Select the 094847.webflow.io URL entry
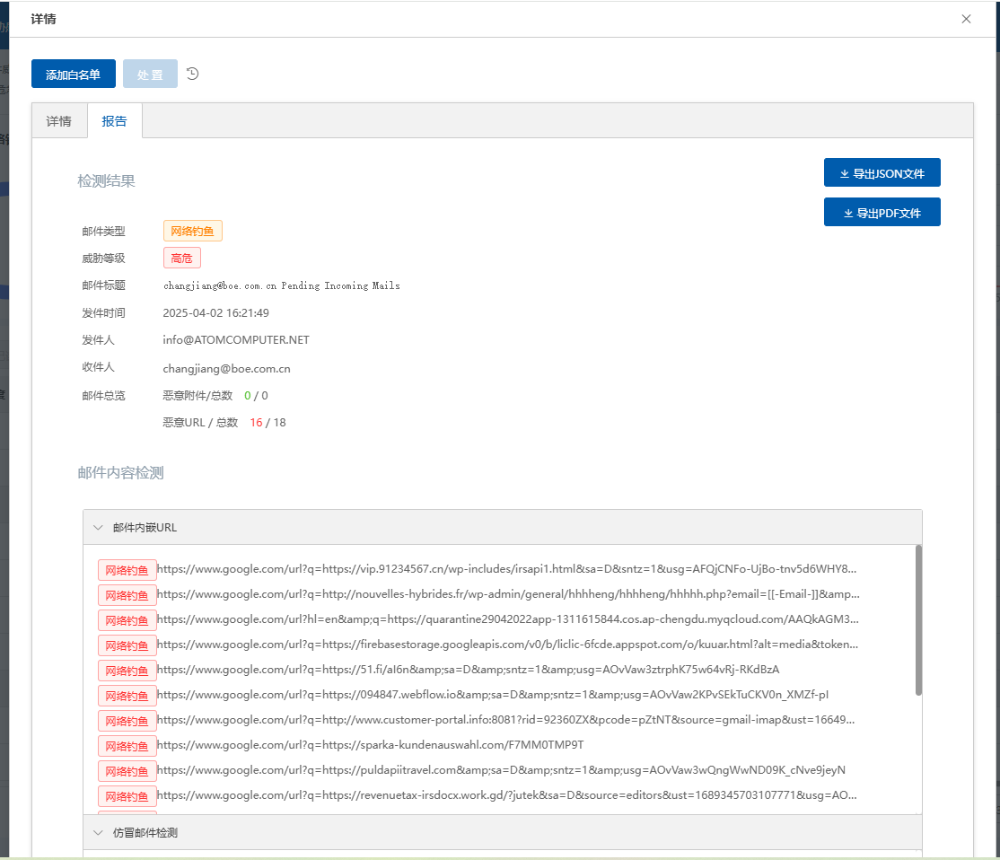This screenshot has width=1000, height=860. [492, 695]
